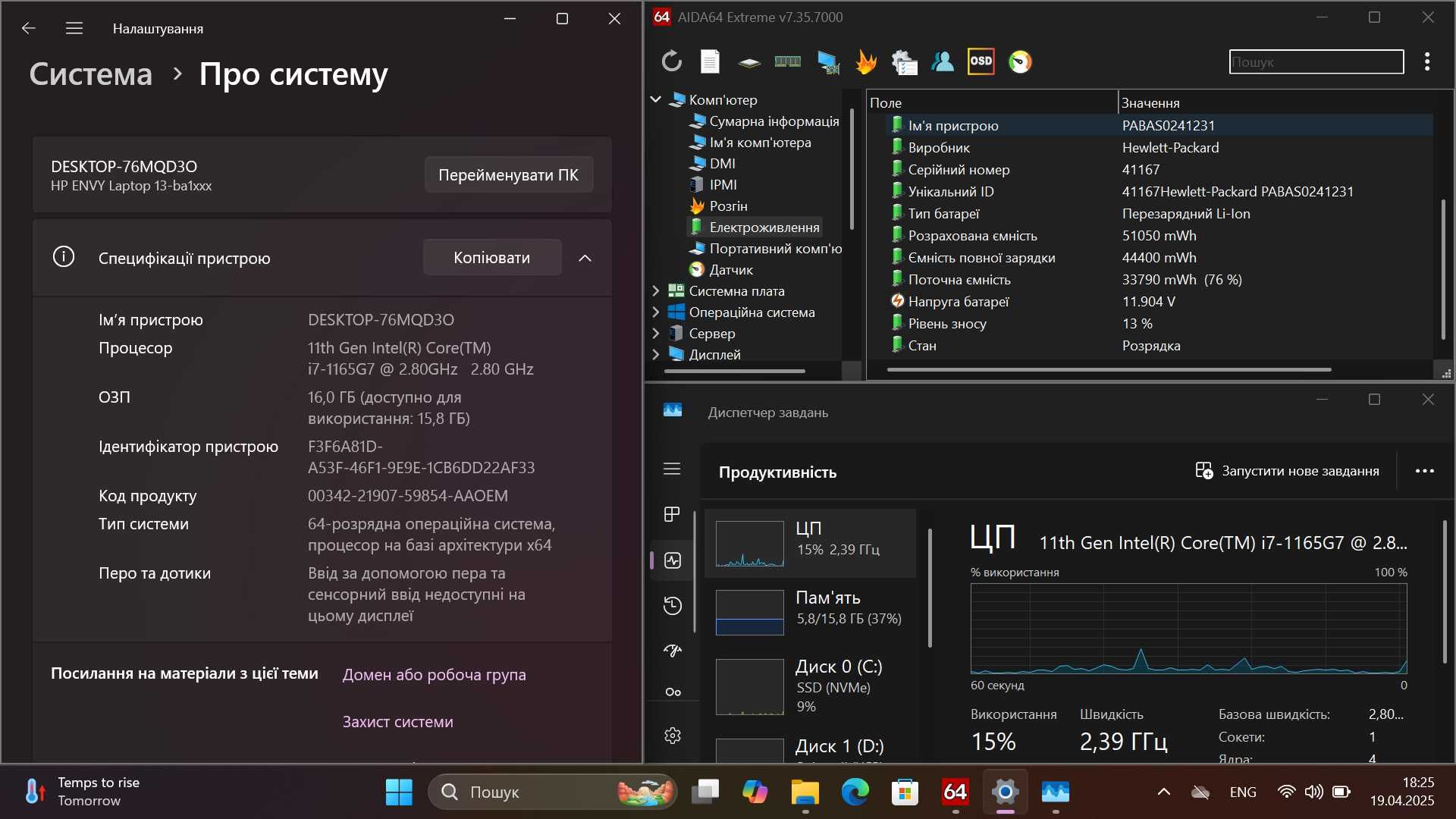Open the Захист системи link
The image size is (1456, 819).
point(397,721)
